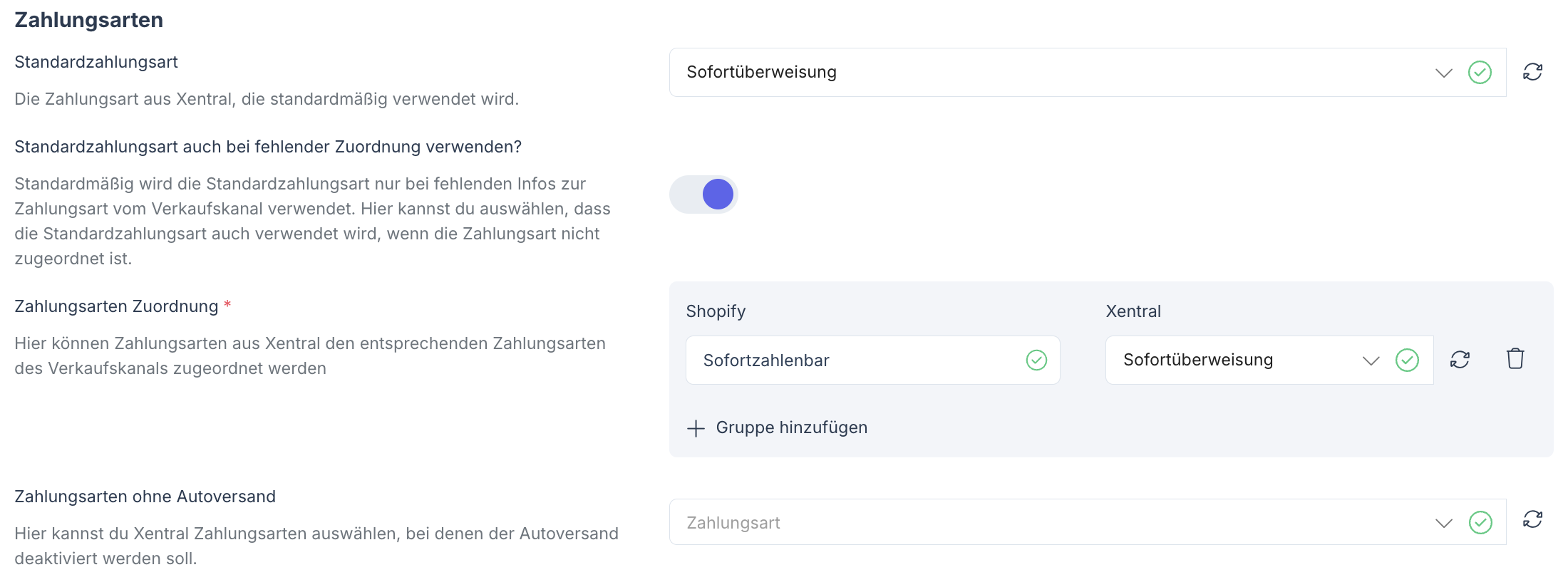Click the checkmark inside the Xentral mapping dropdown

[x=1408, y=360]
